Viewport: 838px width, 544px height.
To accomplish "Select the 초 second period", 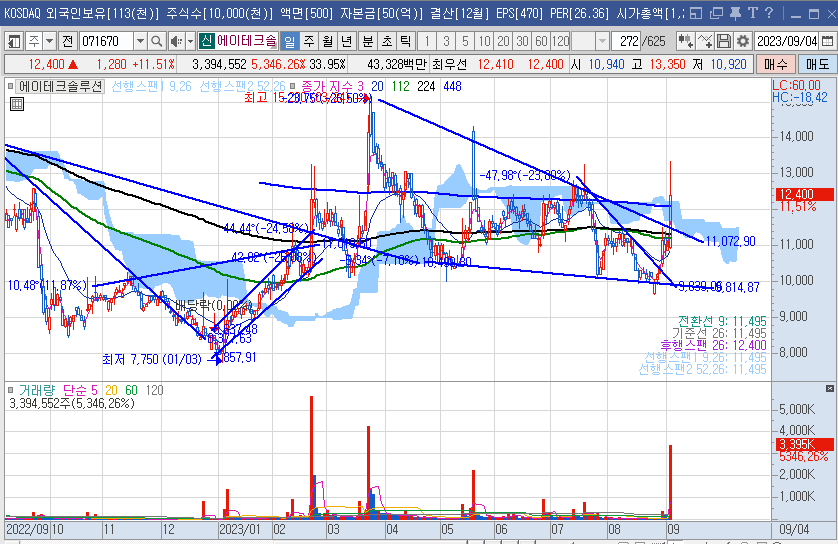I will click(387, 41).
